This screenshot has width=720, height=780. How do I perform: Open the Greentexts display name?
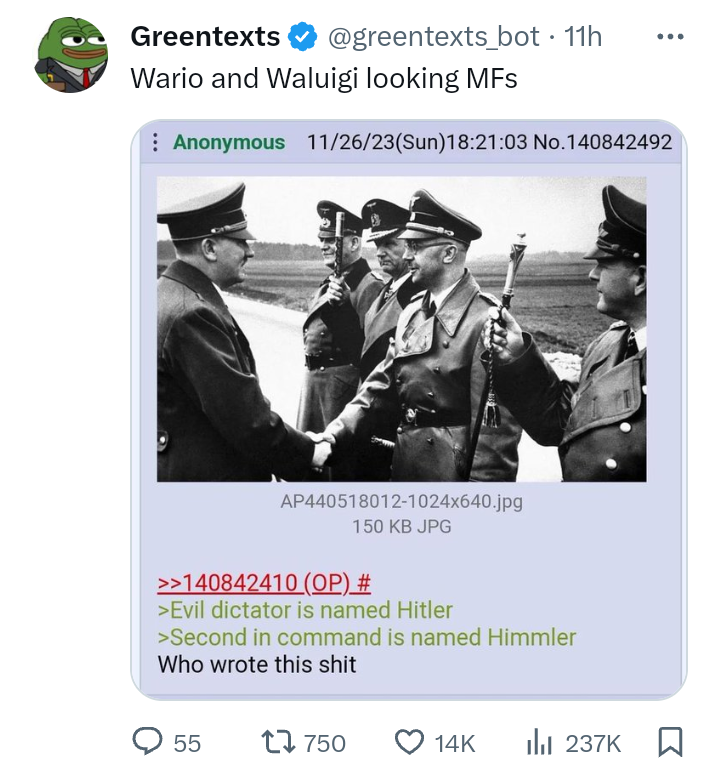(x=205, y=37)
